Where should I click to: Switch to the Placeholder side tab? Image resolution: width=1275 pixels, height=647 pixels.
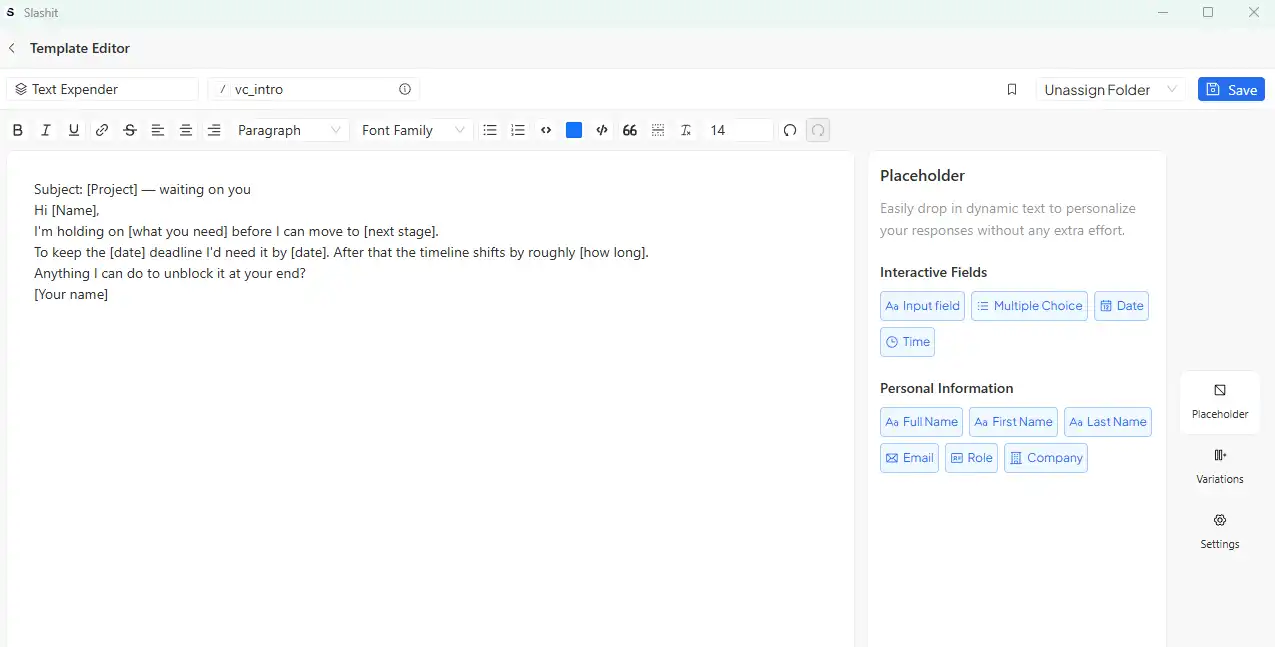[x=1220, y=402]
